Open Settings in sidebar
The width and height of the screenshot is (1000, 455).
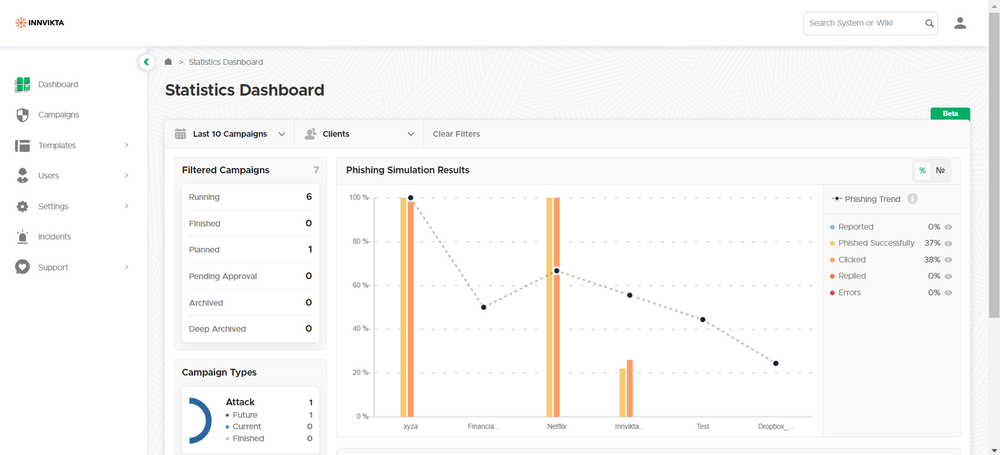pyautogui.click(x=53, y=206)
